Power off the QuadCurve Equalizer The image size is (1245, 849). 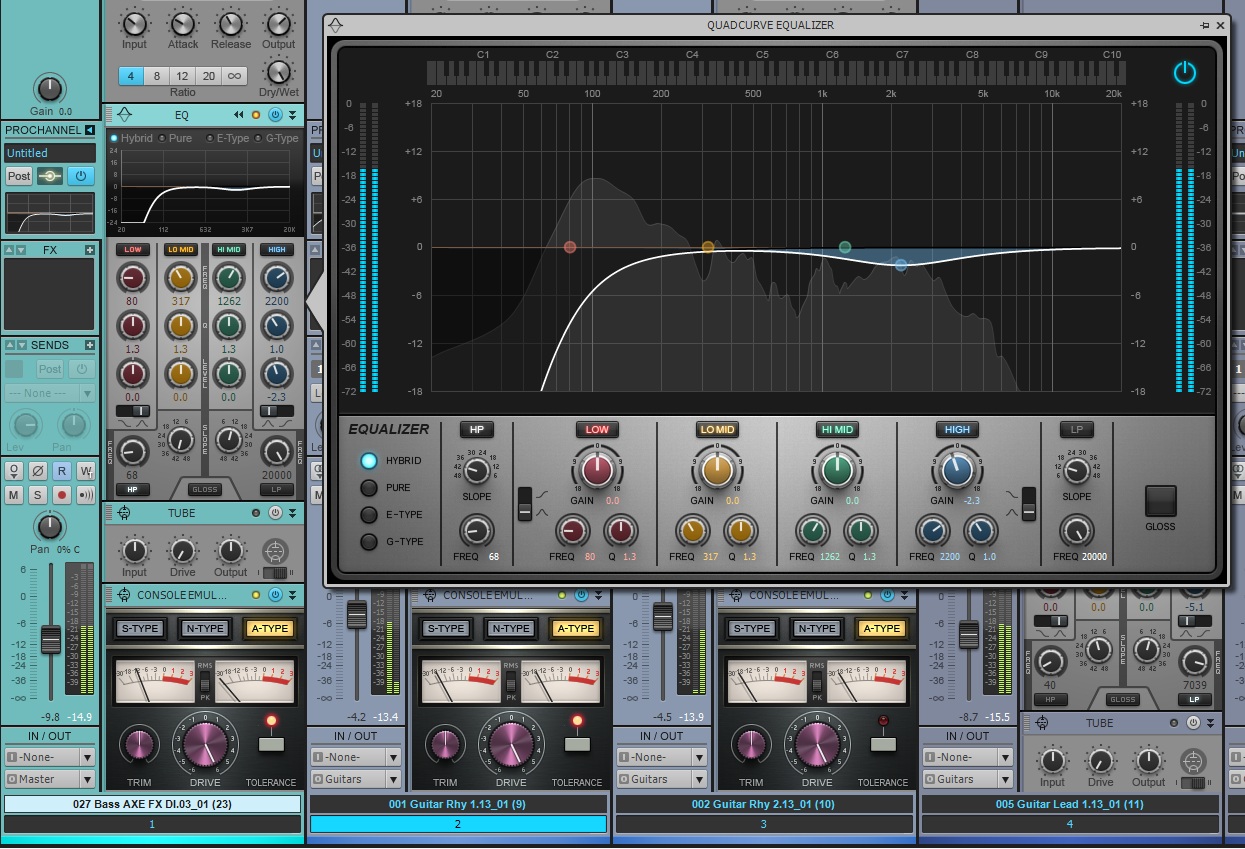pyautogui.click(x=1184, y=71)
